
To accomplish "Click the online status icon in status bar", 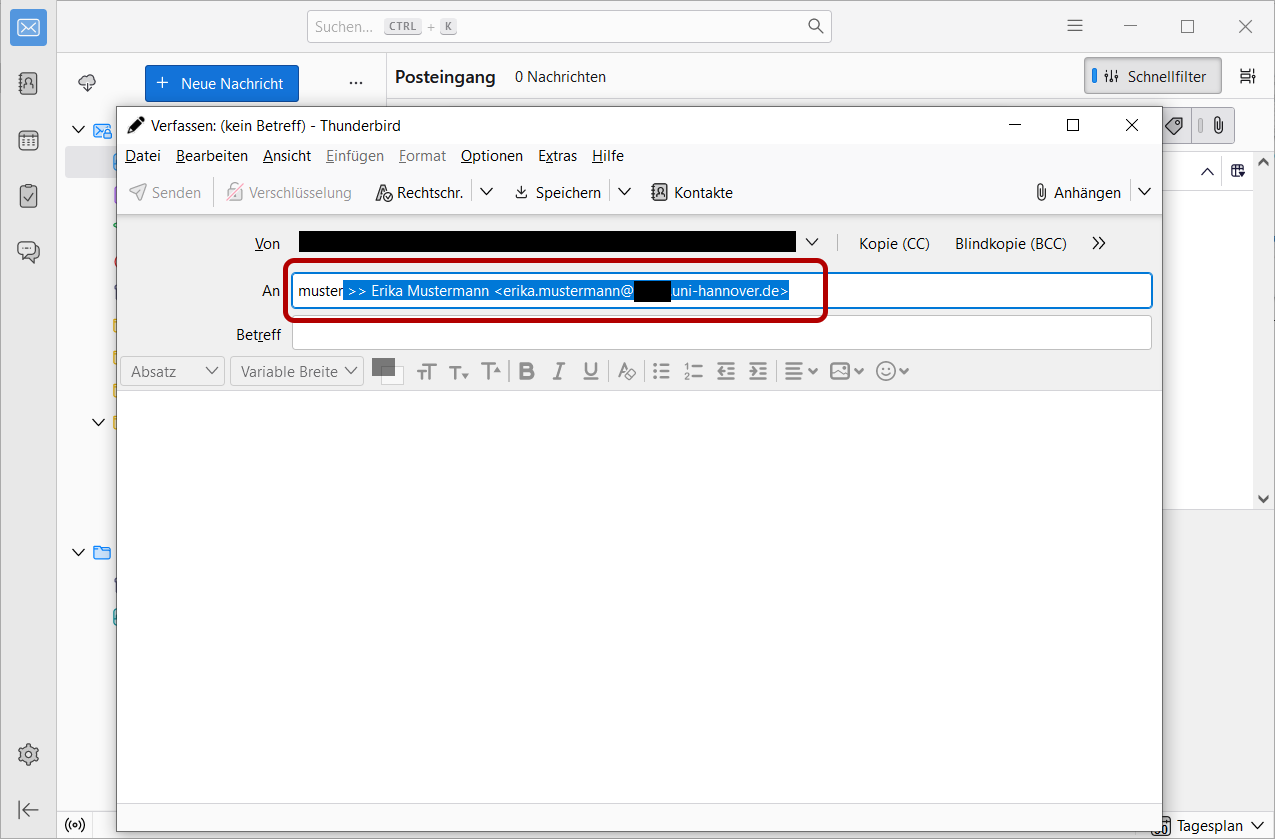I will [75, 825].
